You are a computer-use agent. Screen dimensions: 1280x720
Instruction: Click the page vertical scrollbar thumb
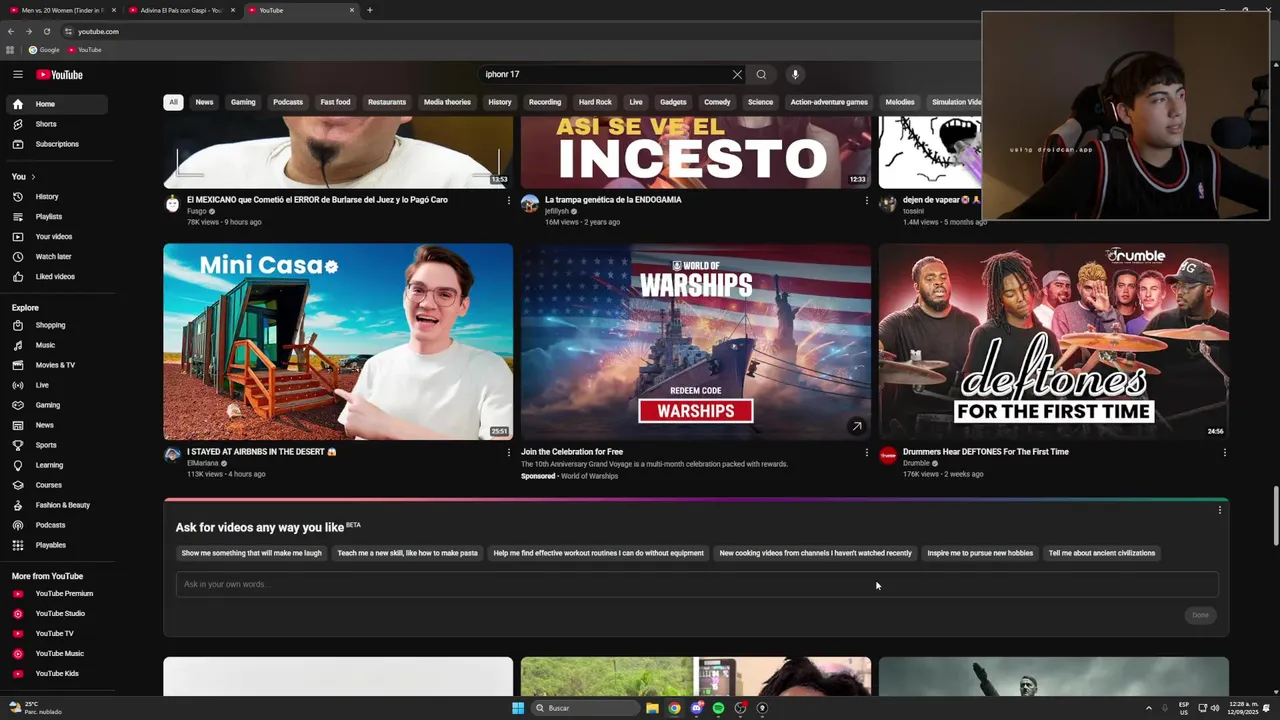[1274, 517]
